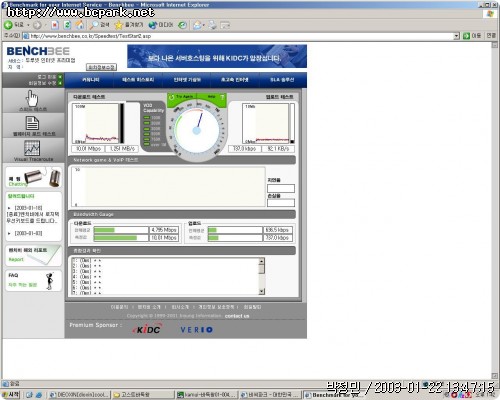
Task: Click the Internet Explorer quick launch icon
Action: pos(39,395)
